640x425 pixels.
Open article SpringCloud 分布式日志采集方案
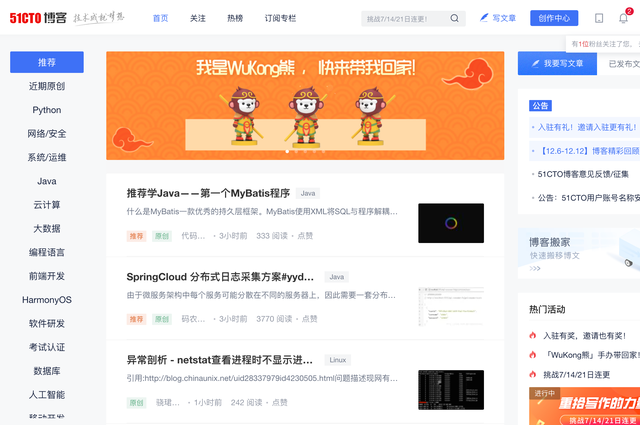tap(220, 277)
